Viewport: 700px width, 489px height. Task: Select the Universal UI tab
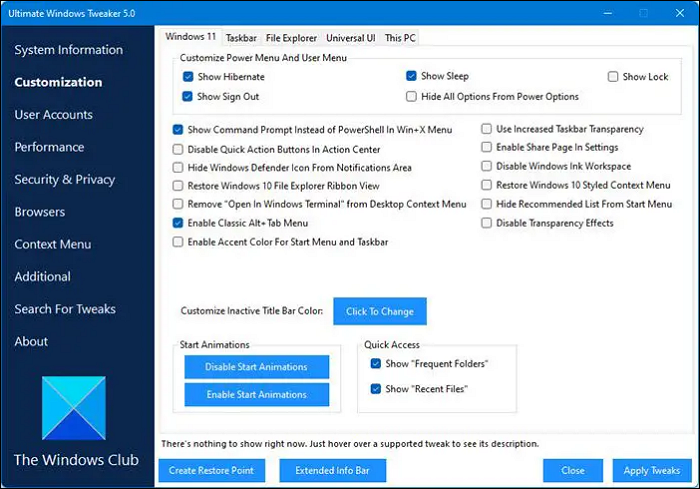click(351, 38)
